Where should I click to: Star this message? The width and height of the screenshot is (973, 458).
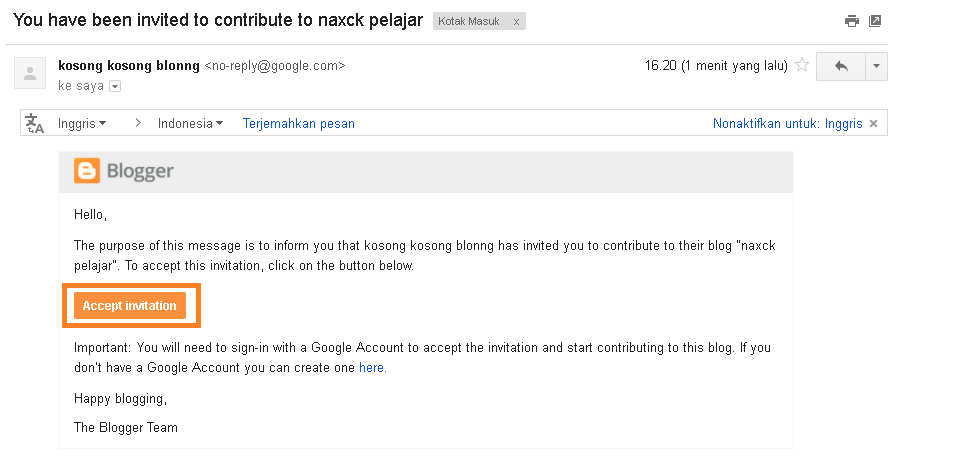pyautogui.click(x=802, y=65)
